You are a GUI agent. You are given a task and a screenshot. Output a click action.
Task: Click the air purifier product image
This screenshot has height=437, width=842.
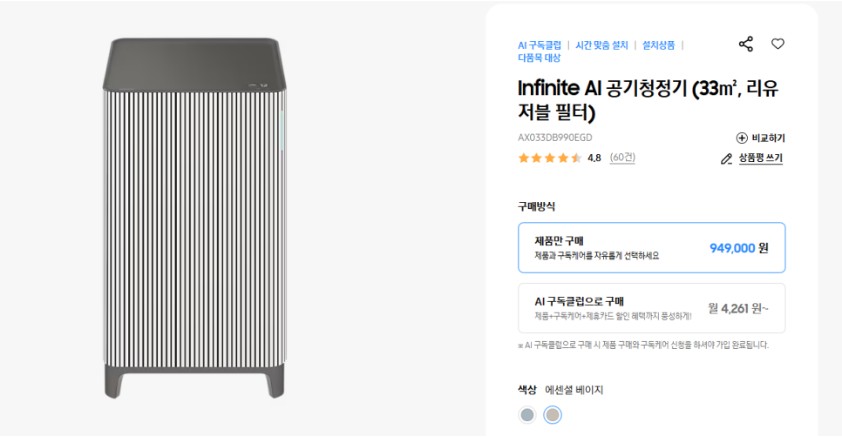pos(194,218)
